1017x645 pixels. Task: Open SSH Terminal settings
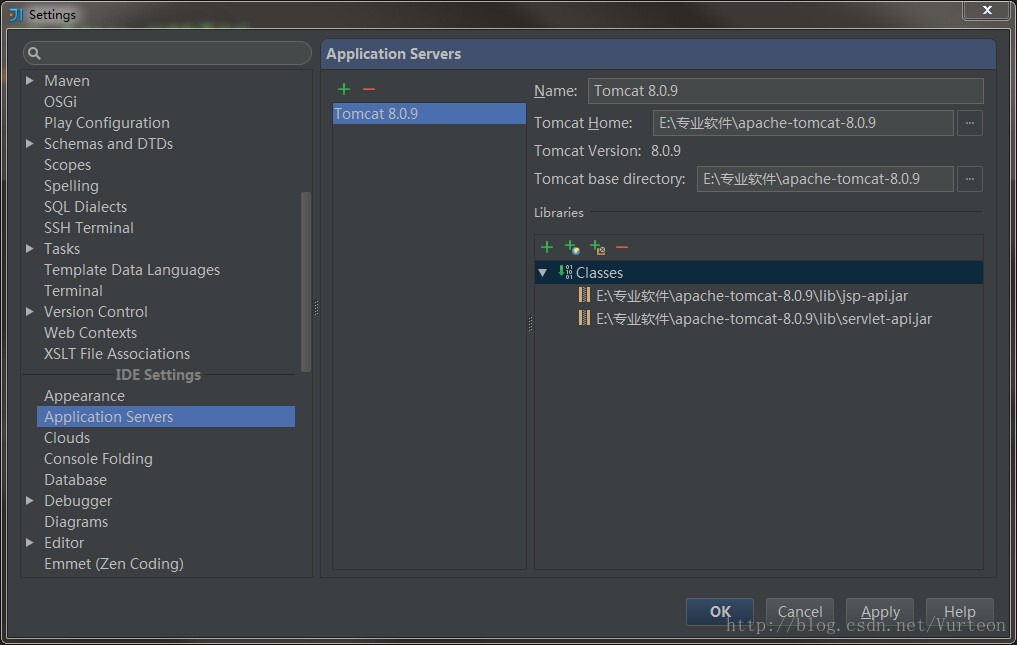click(89, 228)
